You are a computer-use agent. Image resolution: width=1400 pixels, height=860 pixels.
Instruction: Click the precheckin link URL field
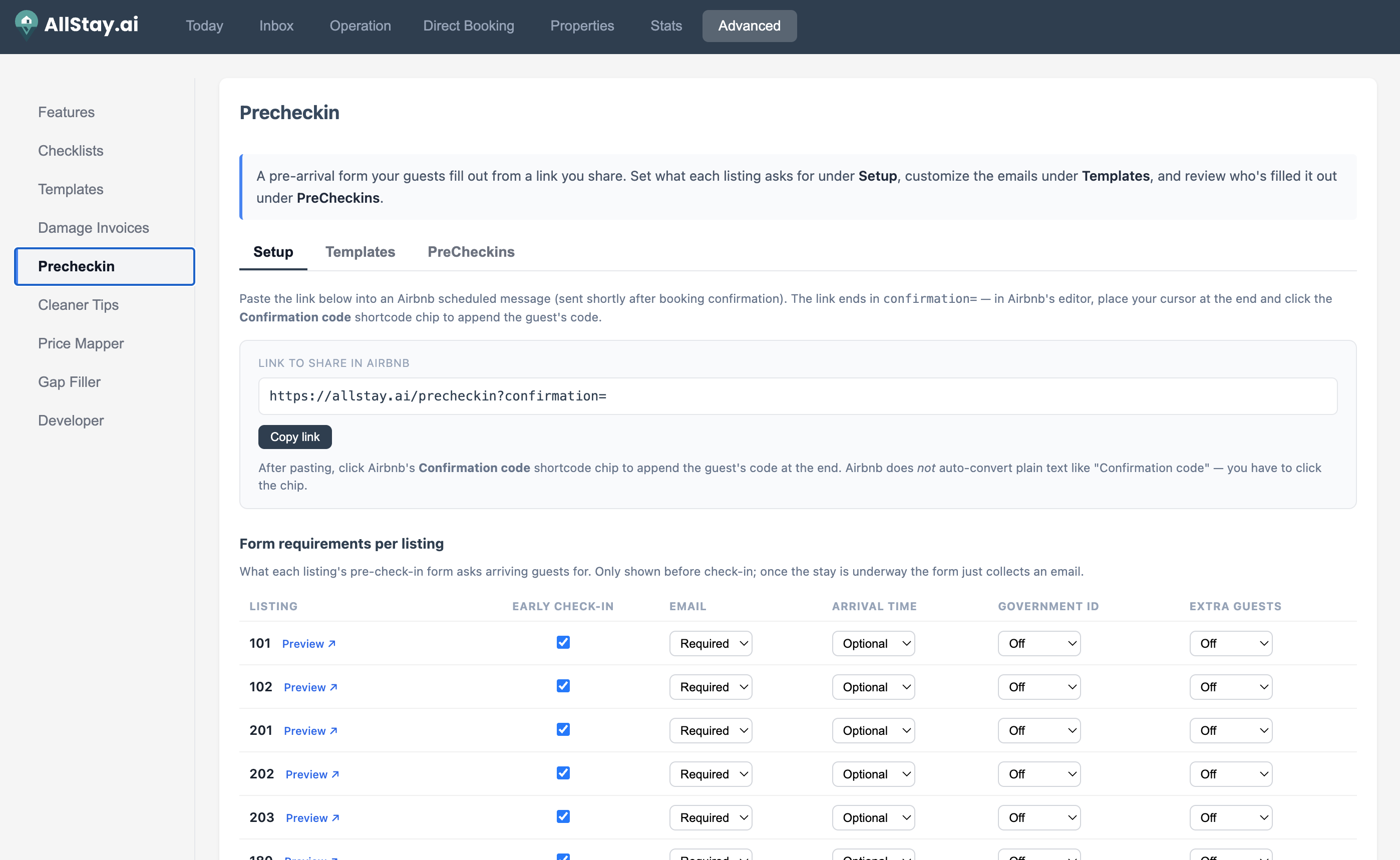click(798, 396)
